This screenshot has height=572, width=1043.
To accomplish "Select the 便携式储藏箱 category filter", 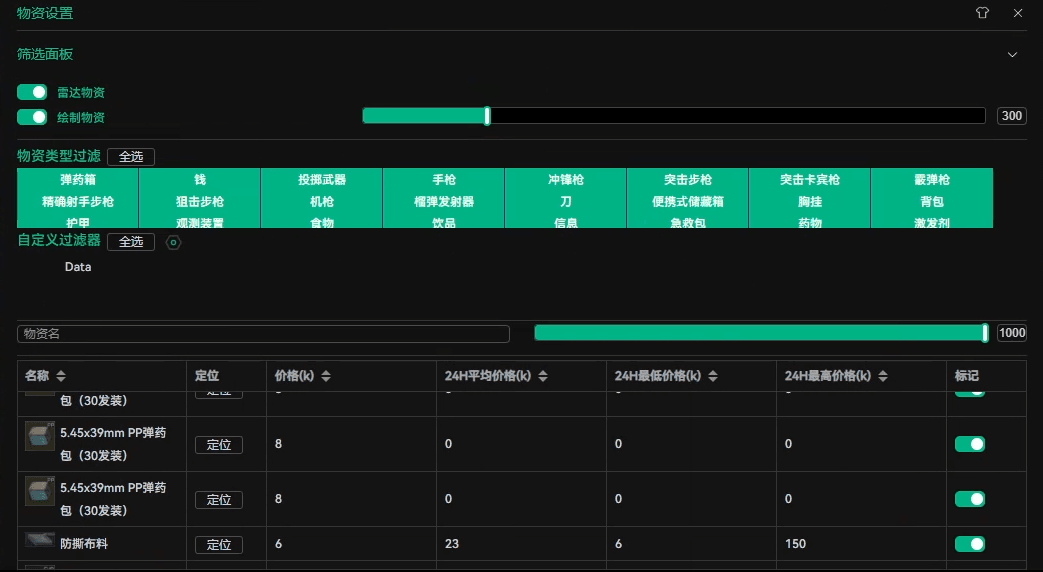I will (x=687, y=201).
